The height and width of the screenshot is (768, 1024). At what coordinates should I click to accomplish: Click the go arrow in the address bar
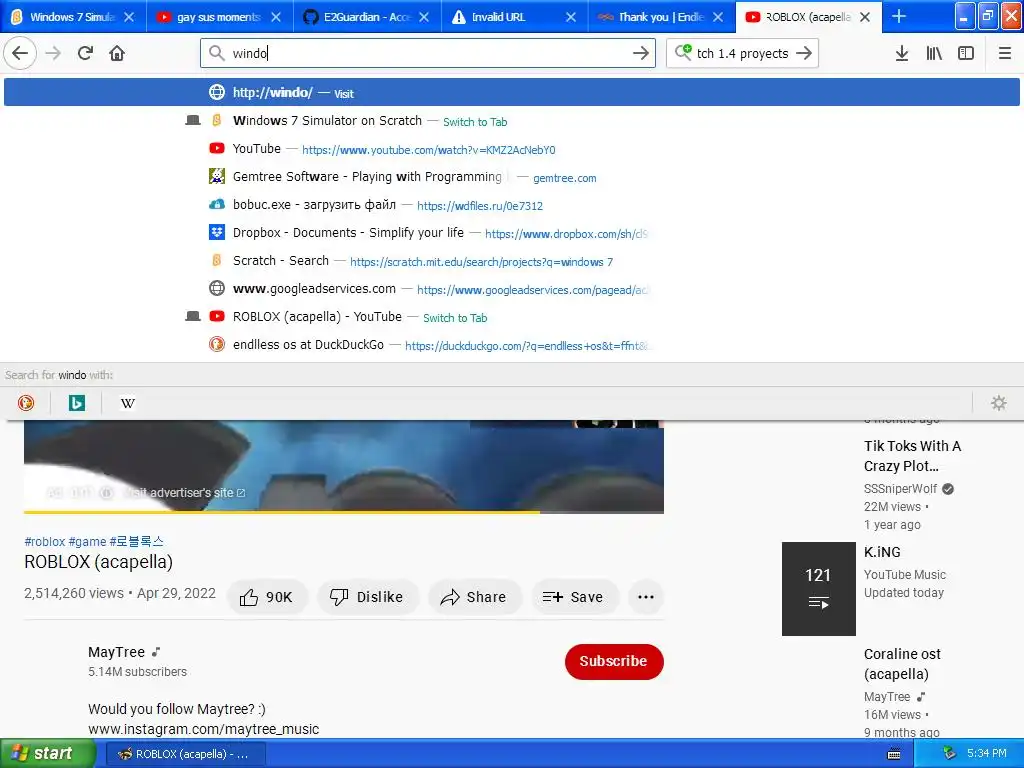[641, 53]
